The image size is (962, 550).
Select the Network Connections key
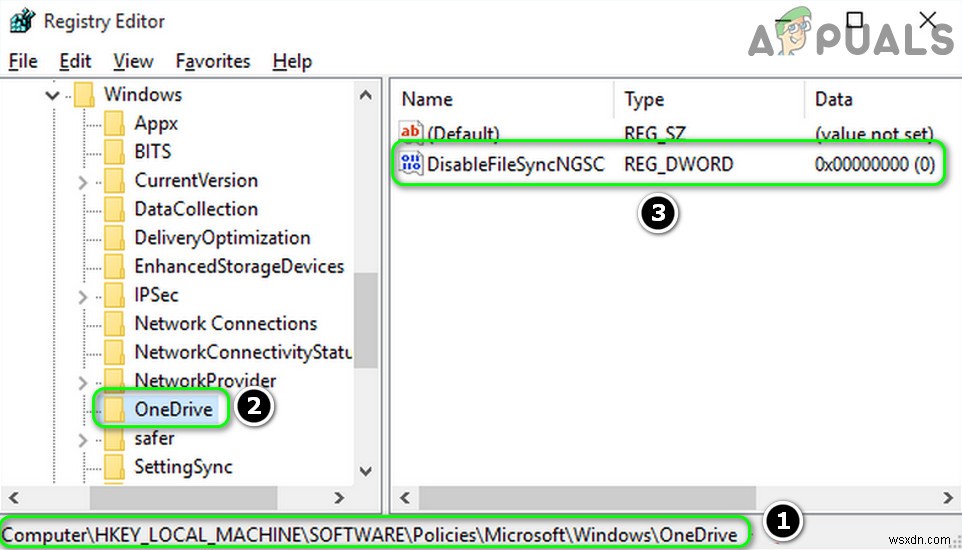(x=226, y=323)
